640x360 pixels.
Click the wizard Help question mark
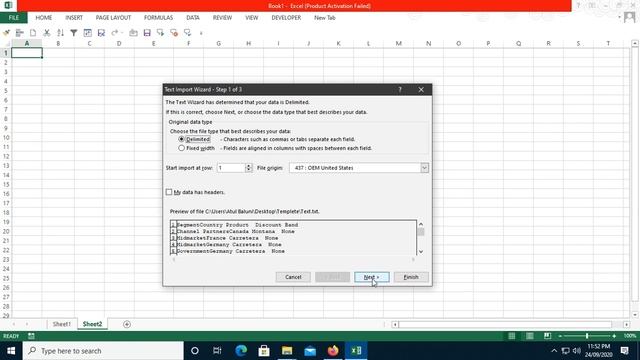click(400, 89)
